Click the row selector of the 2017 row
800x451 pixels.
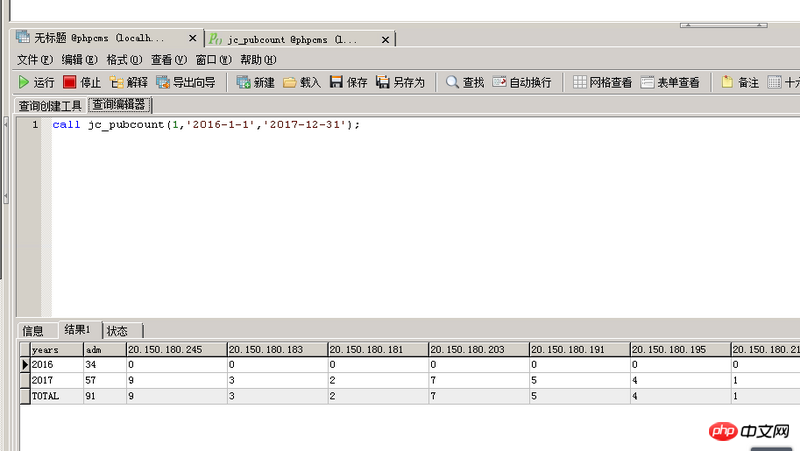[x=24, y=380]
